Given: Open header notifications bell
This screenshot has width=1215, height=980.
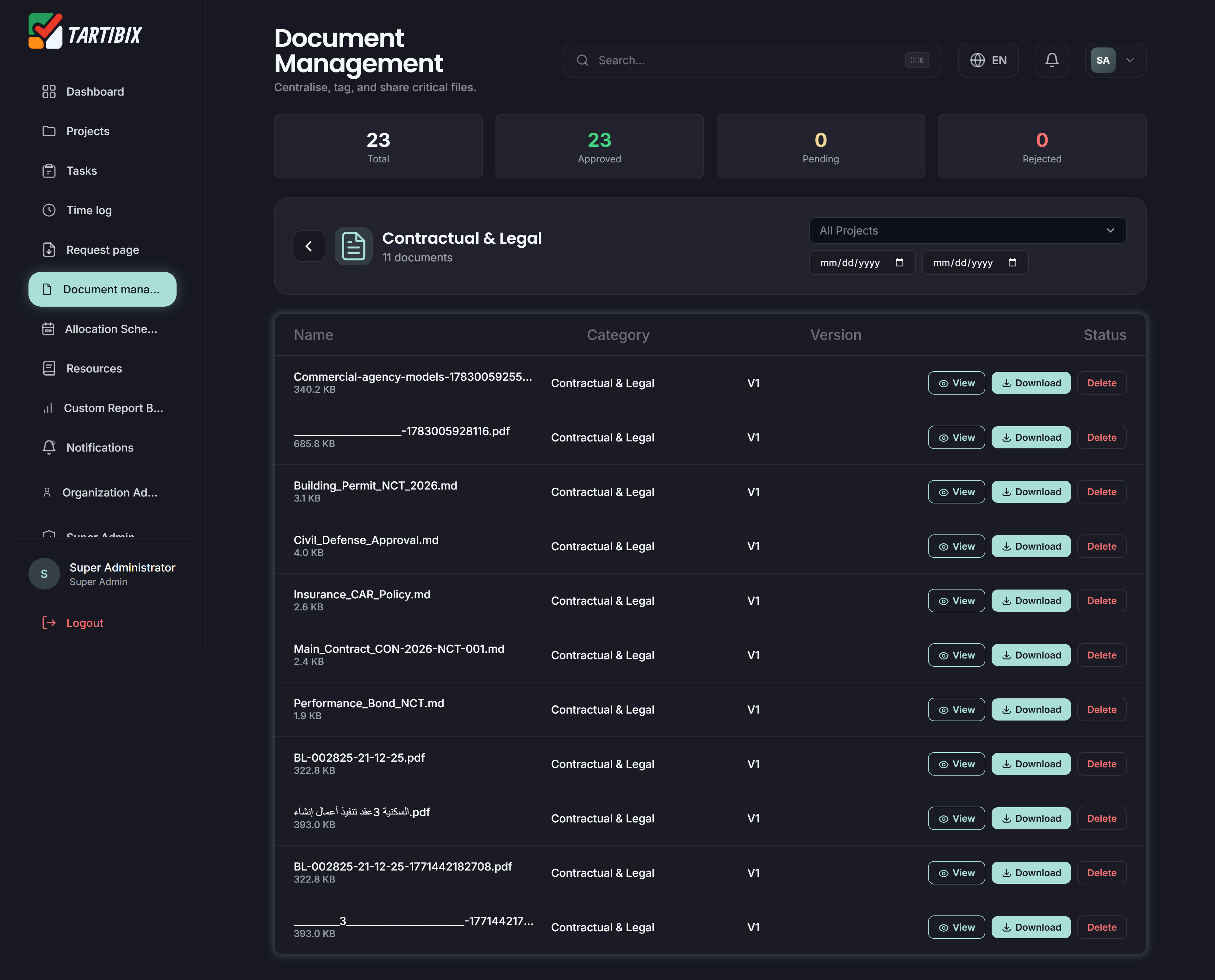Looking at the screenshot, I should click(1051, 60).
